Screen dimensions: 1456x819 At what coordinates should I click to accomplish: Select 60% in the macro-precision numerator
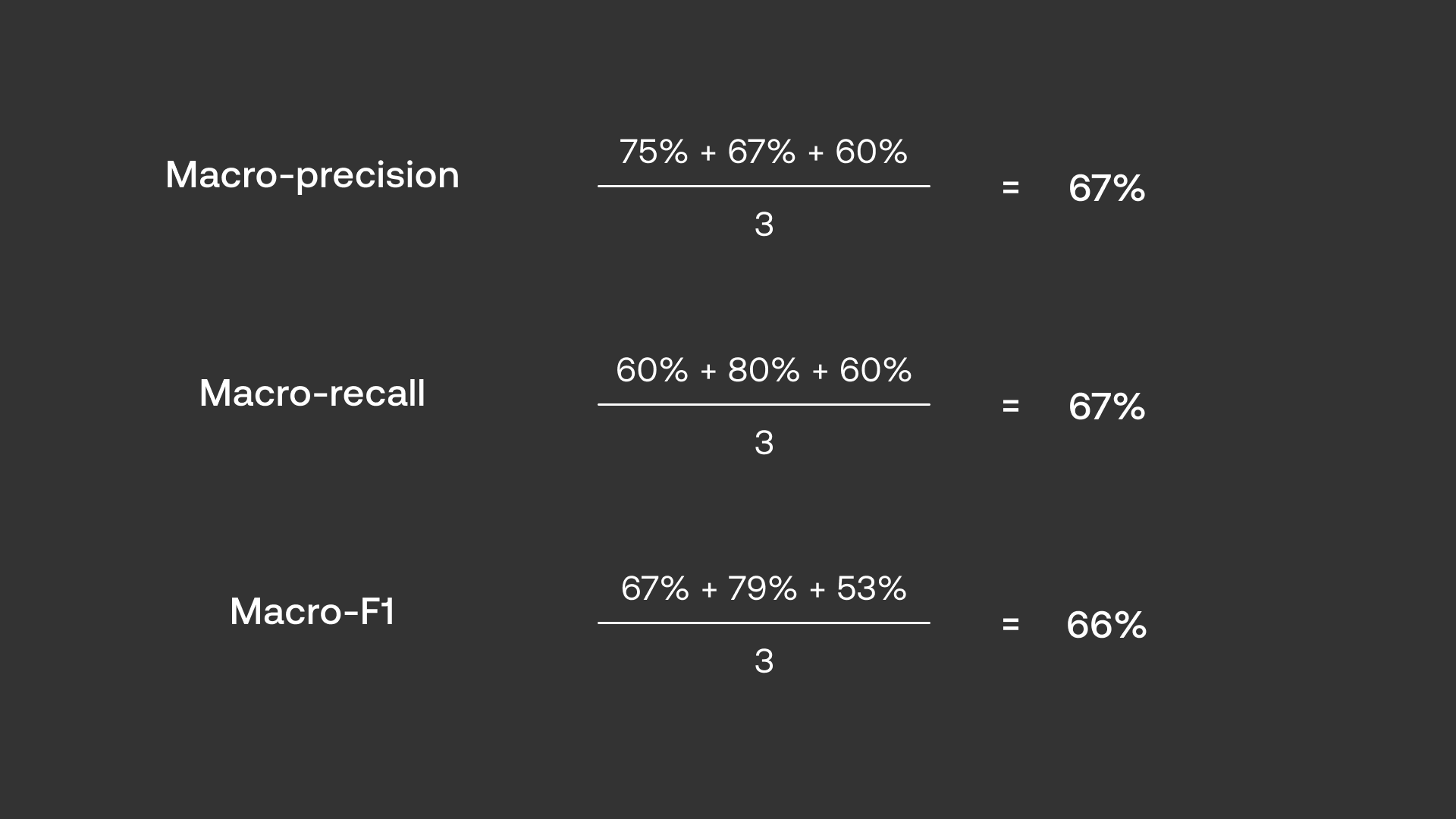click(x=871, y=152)
